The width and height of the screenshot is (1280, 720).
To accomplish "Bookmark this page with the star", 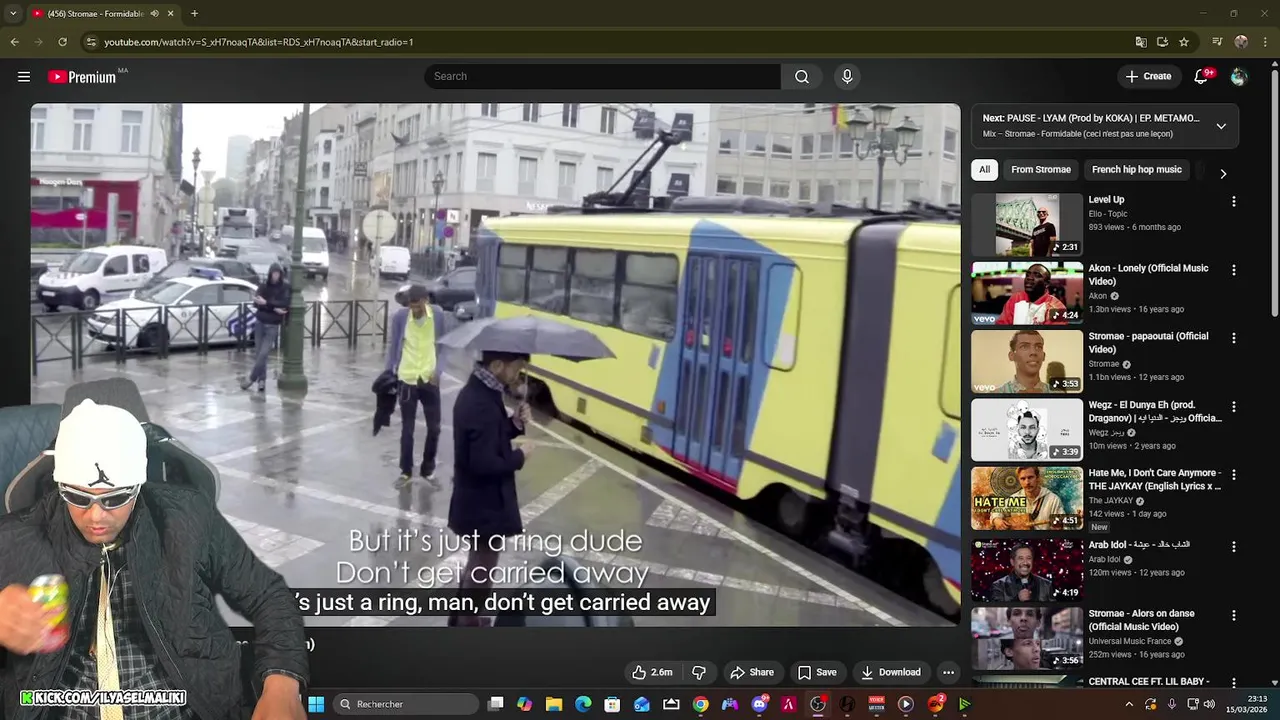I will tap(1184, 42).
